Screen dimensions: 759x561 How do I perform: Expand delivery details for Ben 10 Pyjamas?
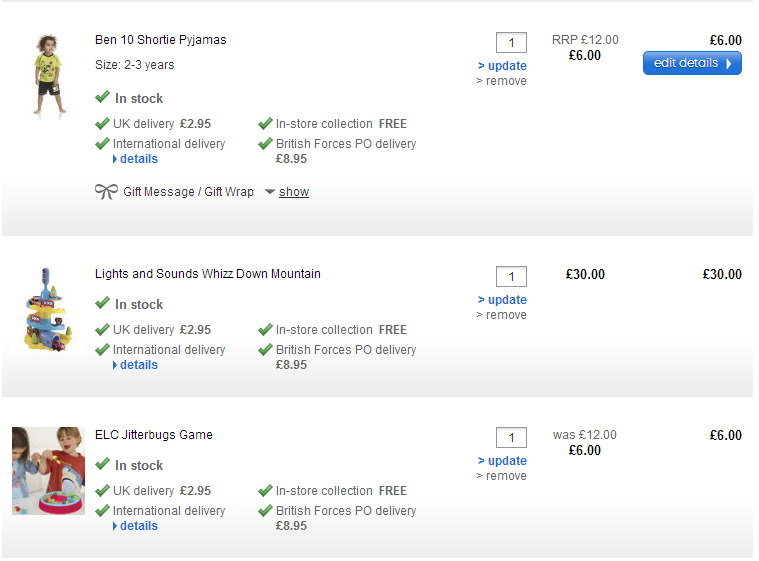138,159
